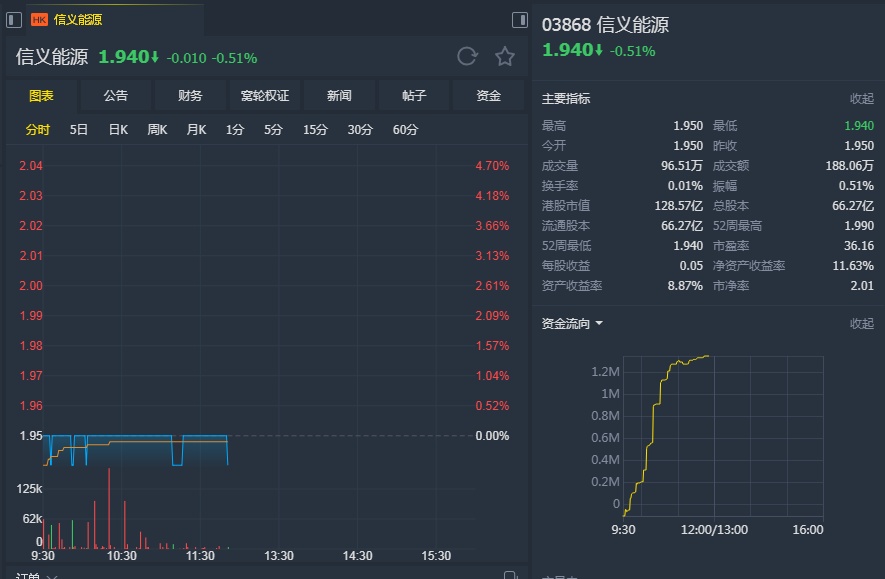Switch to the 图表 tab
The height and width of the screenshot is (579, 885).
click(41, 95)
